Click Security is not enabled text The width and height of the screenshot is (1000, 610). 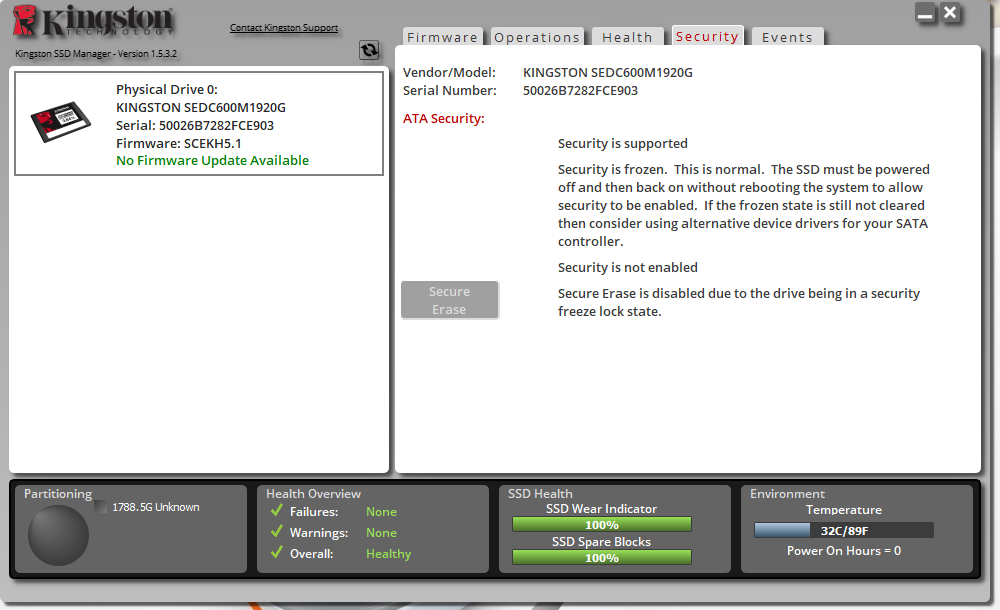pos(628,267)
